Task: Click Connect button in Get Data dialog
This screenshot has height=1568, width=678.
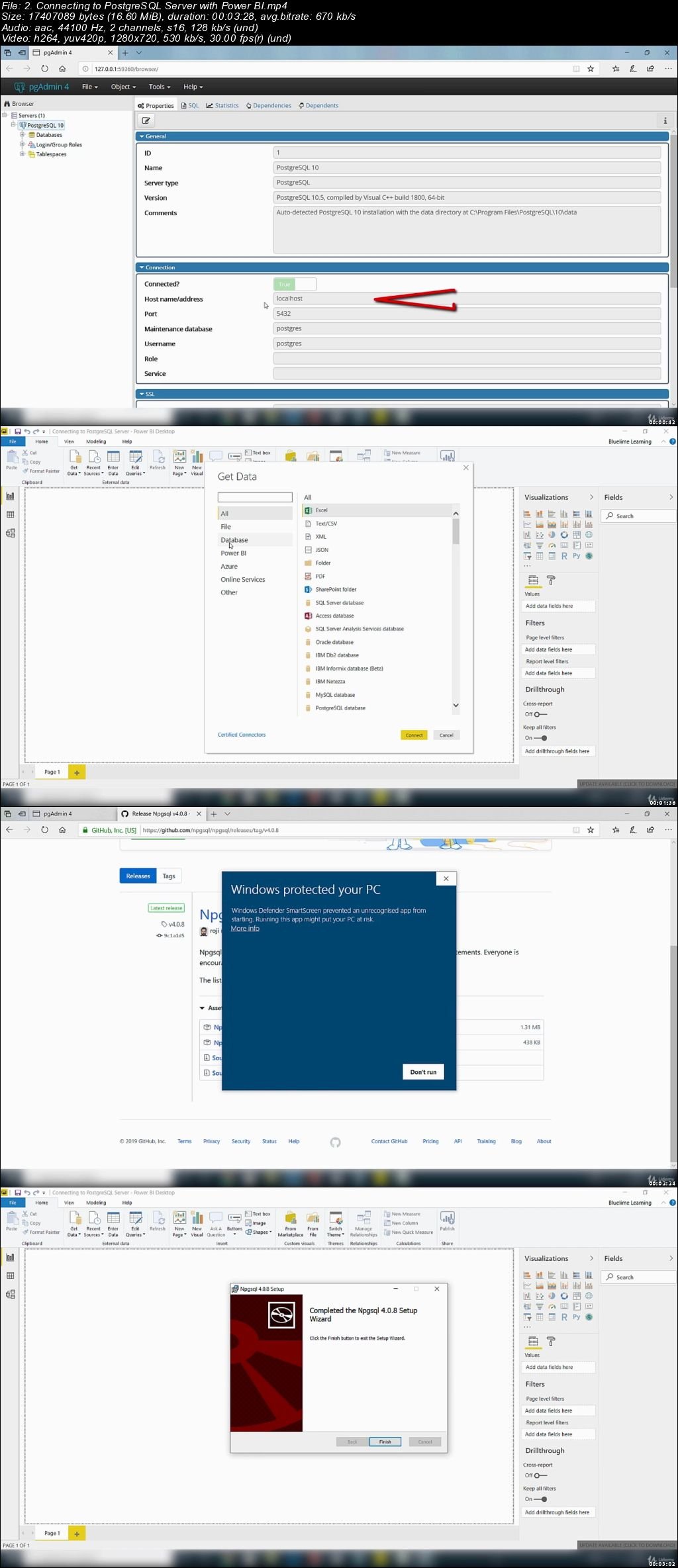Action: [x=414, y=735]
